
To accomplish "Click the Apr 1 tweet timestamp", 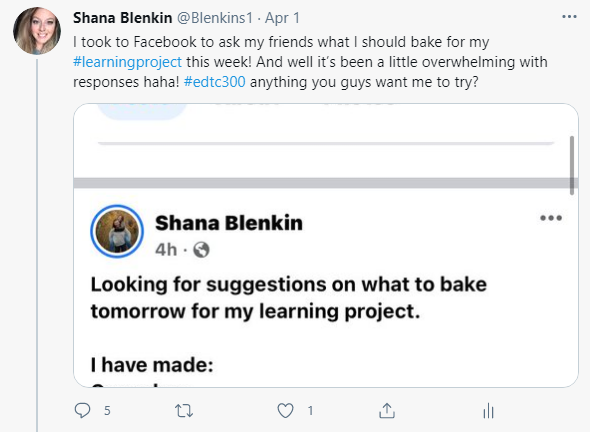I will click(x=282, y=18).
